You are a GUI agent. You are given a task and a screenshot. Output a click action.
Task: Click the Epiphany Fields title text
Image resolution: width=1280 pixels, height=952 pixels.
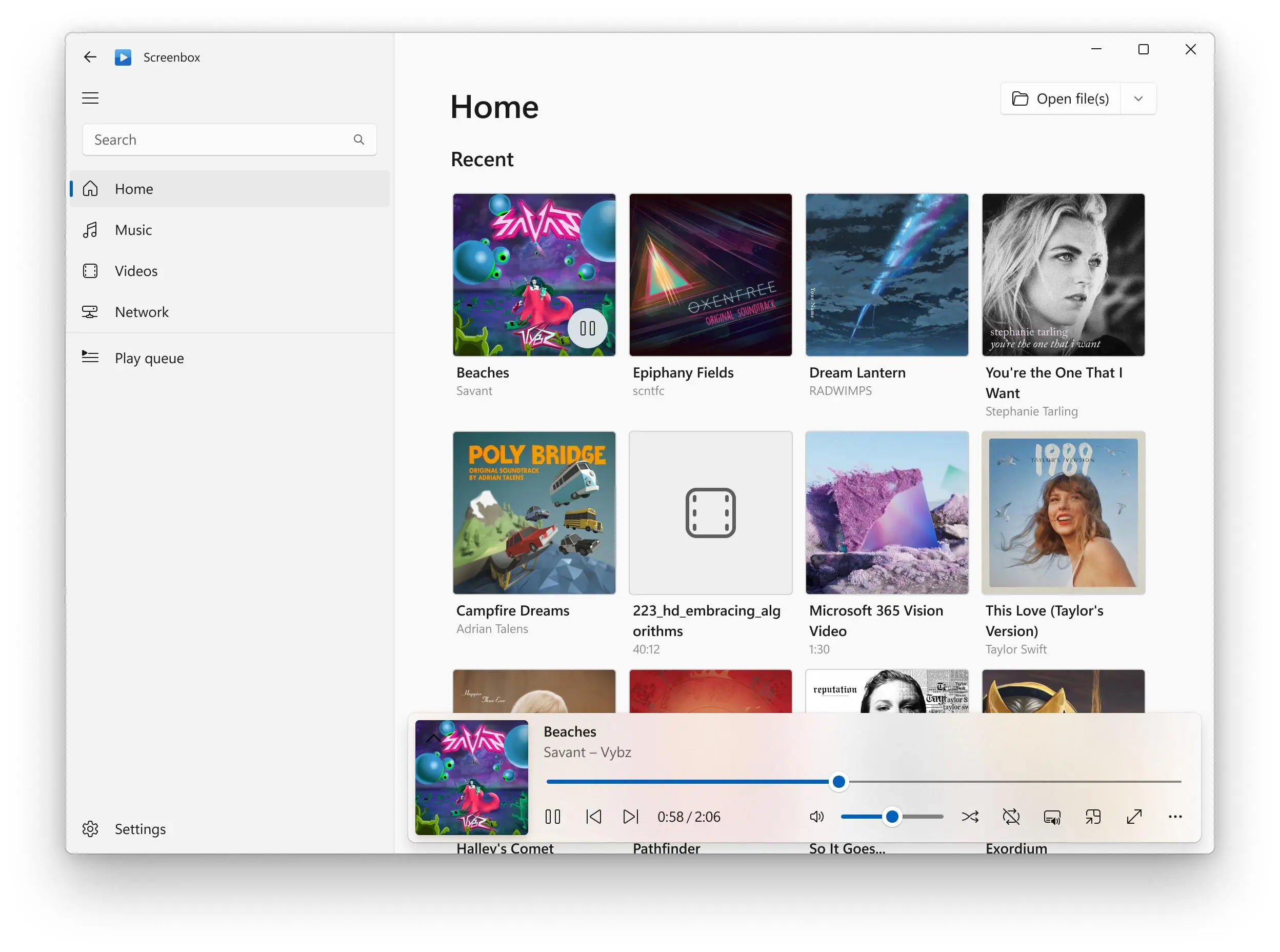[683, 372]
